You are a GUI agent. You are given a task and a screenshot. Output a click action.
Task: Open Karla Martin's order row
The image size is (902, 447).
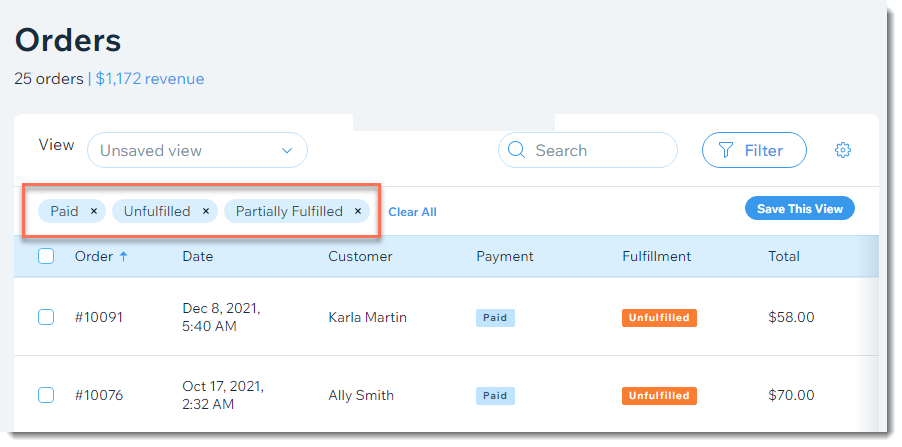coord(446,317)
